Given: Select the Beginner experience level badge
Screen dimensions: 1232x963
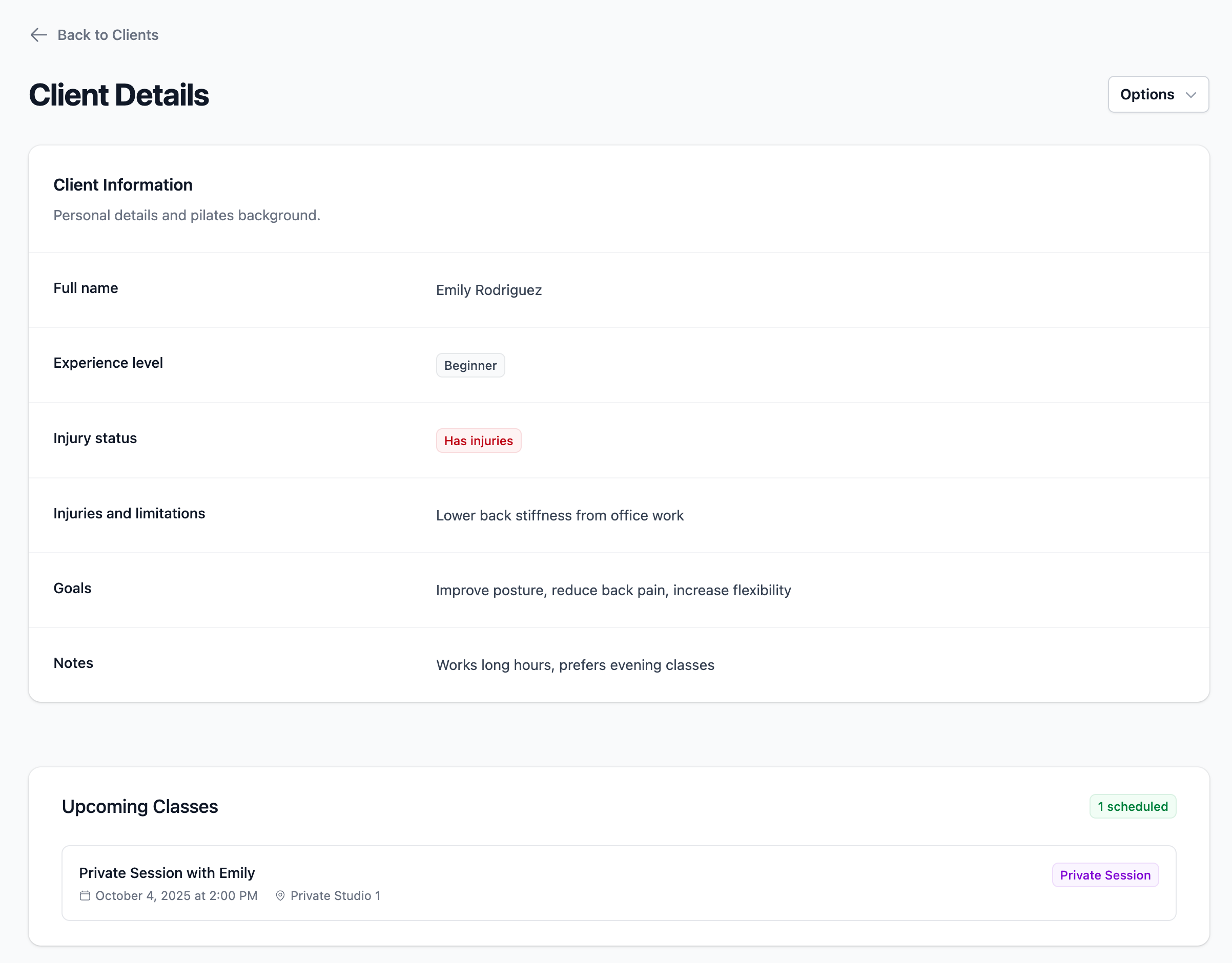Looking at the screenshot, I should [470, 365].
